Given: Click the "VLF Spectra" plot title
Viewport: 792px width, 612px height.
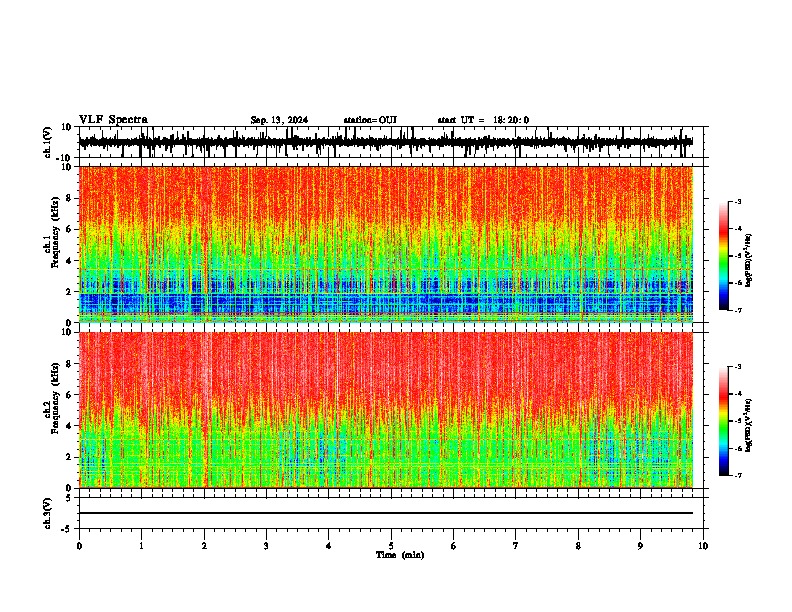Looking at the screenshot, I should (x=113, y=120).
